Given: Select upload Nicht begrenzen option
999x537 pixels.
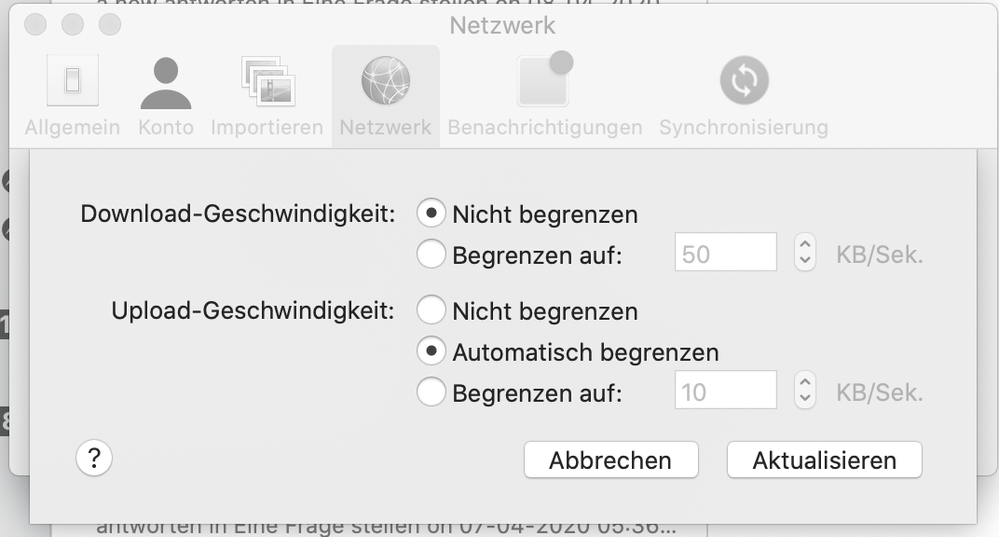Looking at the screenshot, I should (x=432, y=311).
